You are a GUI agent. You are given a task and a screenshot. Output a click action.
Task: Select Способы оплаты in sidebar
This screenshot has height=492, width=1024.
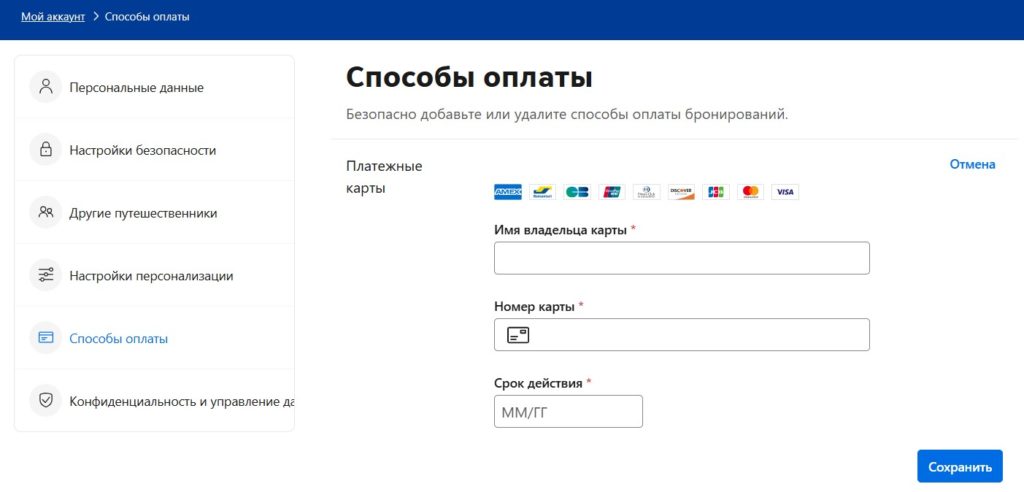click(x=154, y=338)
